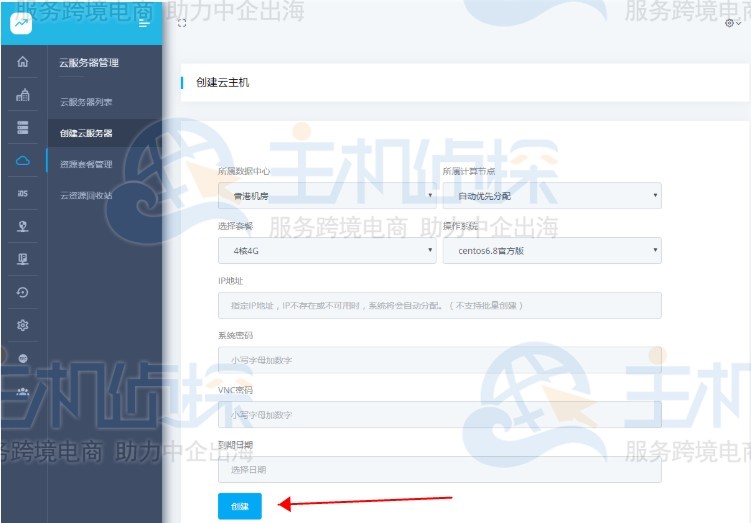Click the 系统密码 input field
The width and height of the screenshot is (751, 523).
tap(440, 360)
